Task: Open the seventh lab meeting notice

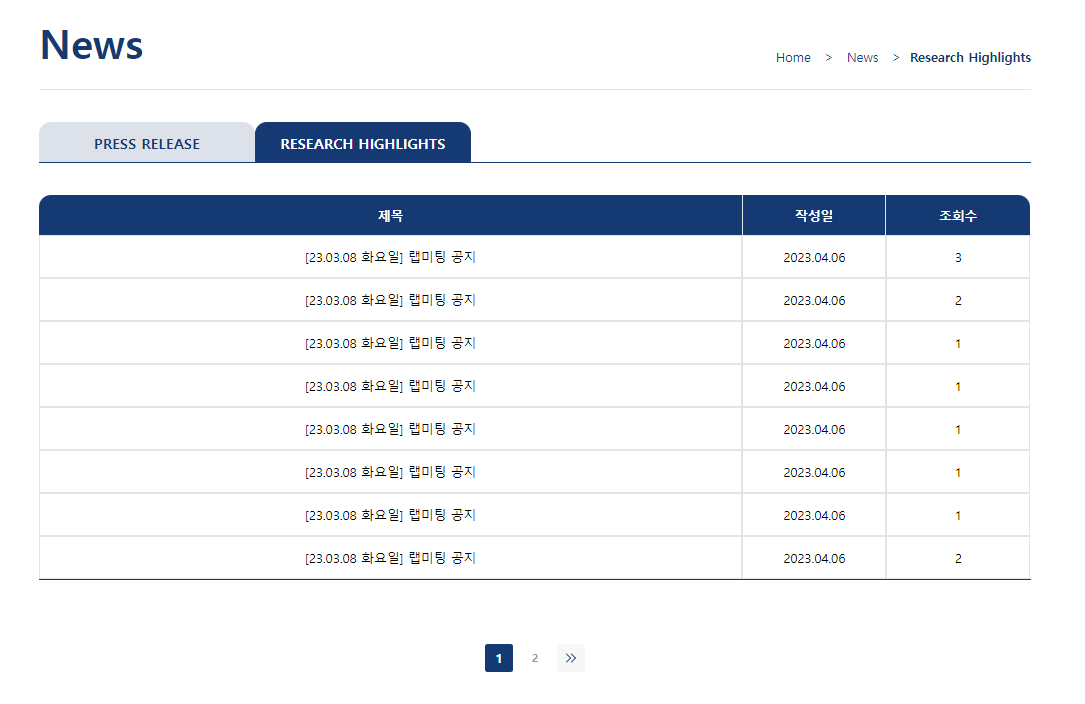Action: [390, 515]
